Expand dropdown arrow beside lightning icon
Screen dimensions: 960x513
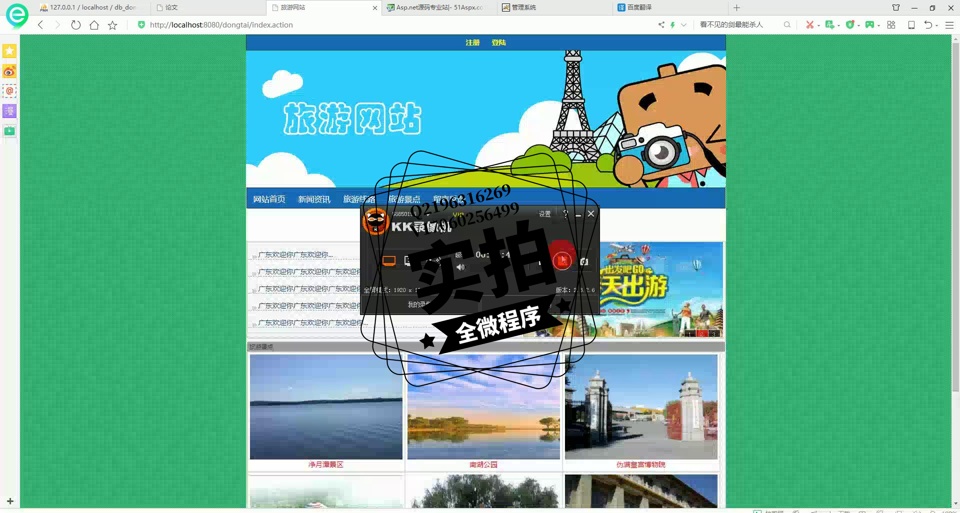[x=683, y=25]
